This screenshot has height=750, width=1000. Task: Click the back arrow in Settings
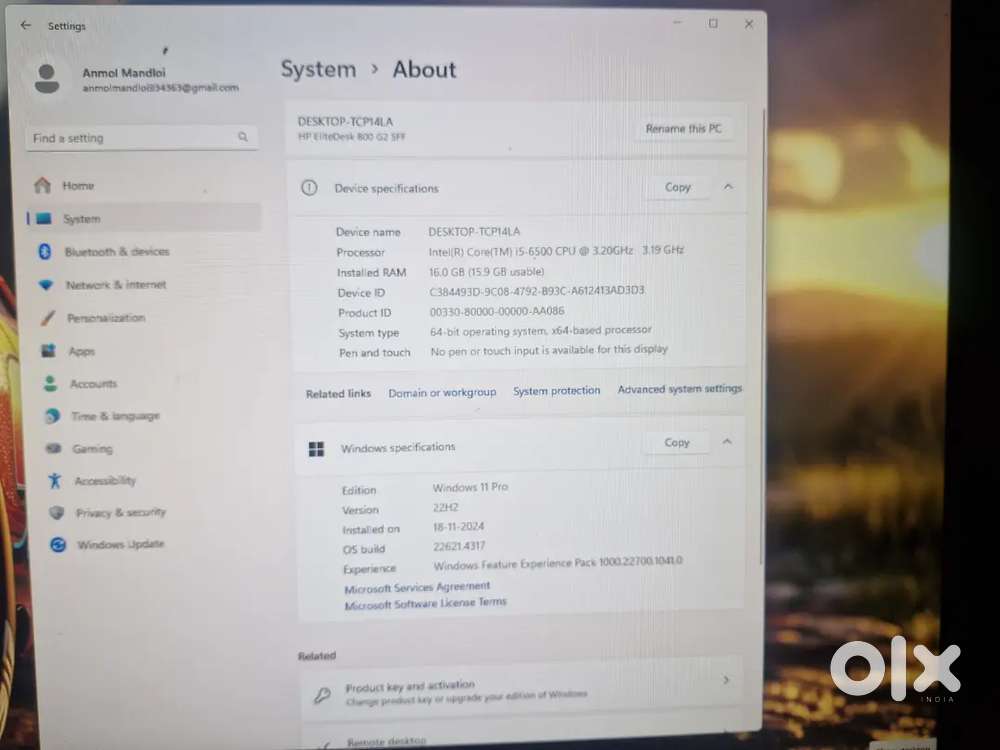point(26,25)
